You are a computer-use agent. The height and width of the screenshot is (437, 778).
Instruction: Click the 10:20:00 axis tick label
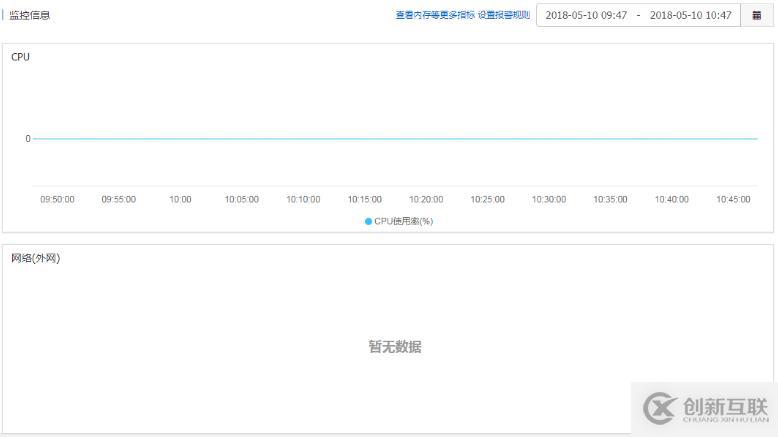tap(426, 199)
